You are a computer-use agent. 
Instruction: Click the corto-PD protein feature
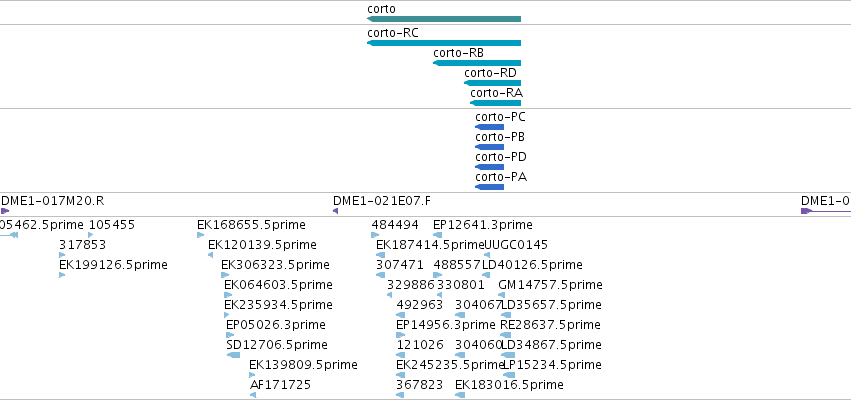[490, 167]
